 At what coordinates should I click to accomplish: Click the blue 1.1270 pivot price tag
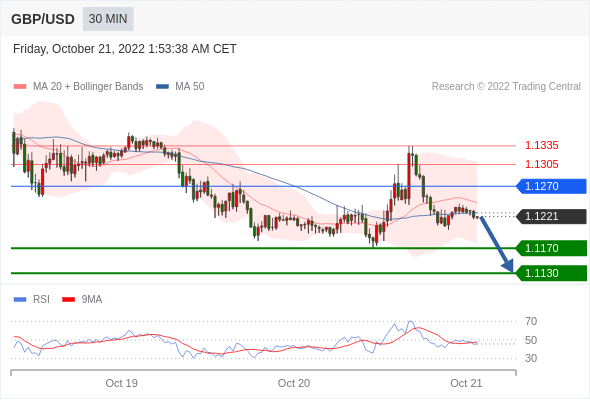pyautogui.click(x=551, y=186)
